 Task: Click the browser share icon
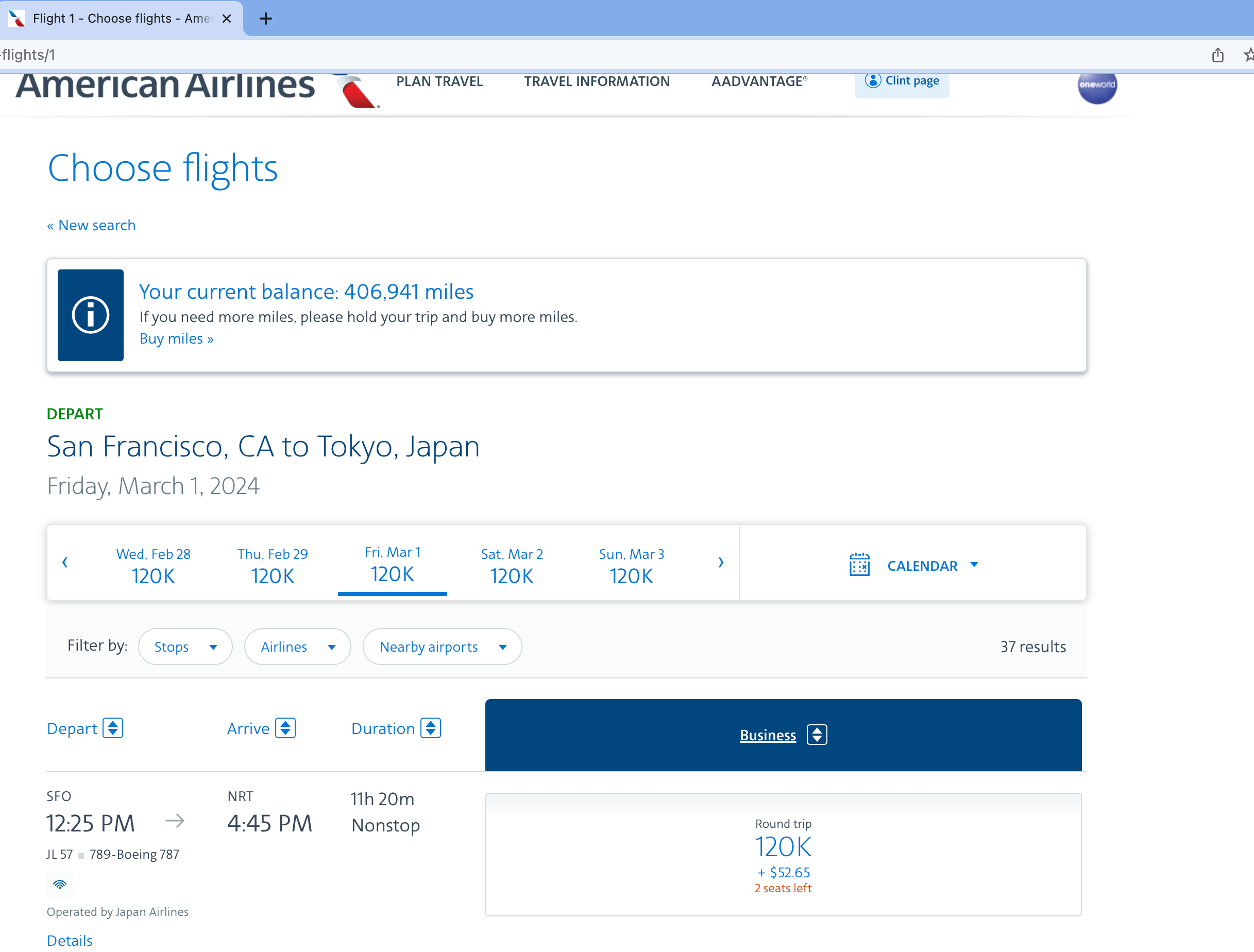[x=1217, y=55]
